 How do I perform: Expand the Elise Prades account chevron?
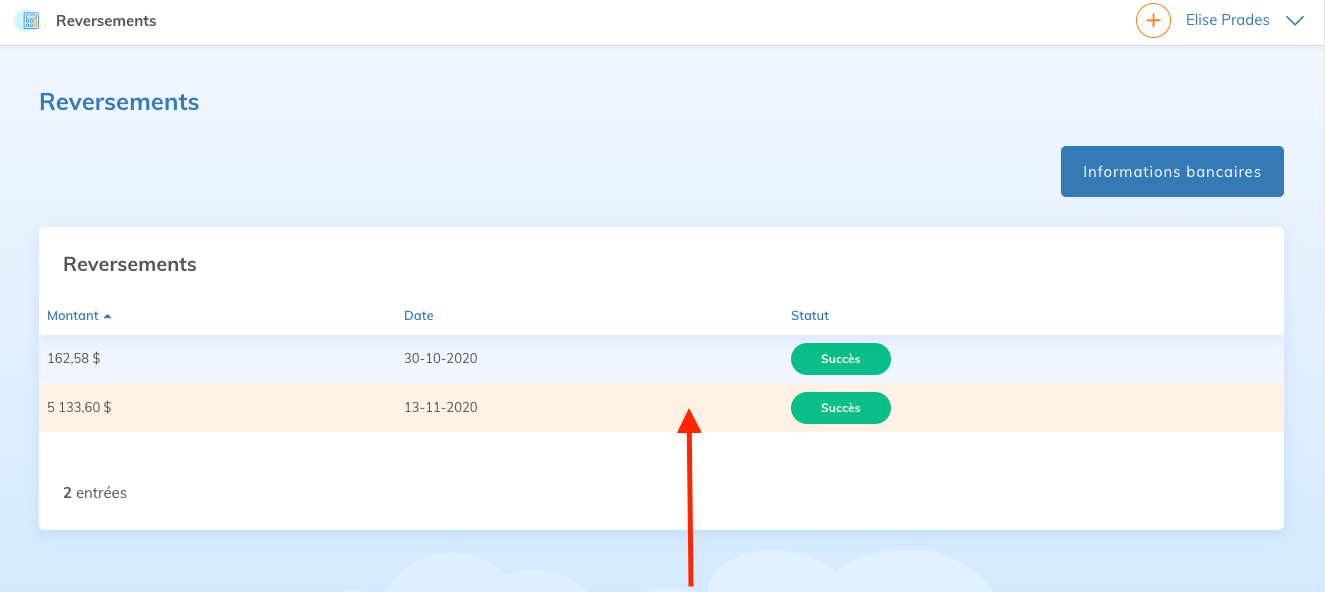(1295, 21)
